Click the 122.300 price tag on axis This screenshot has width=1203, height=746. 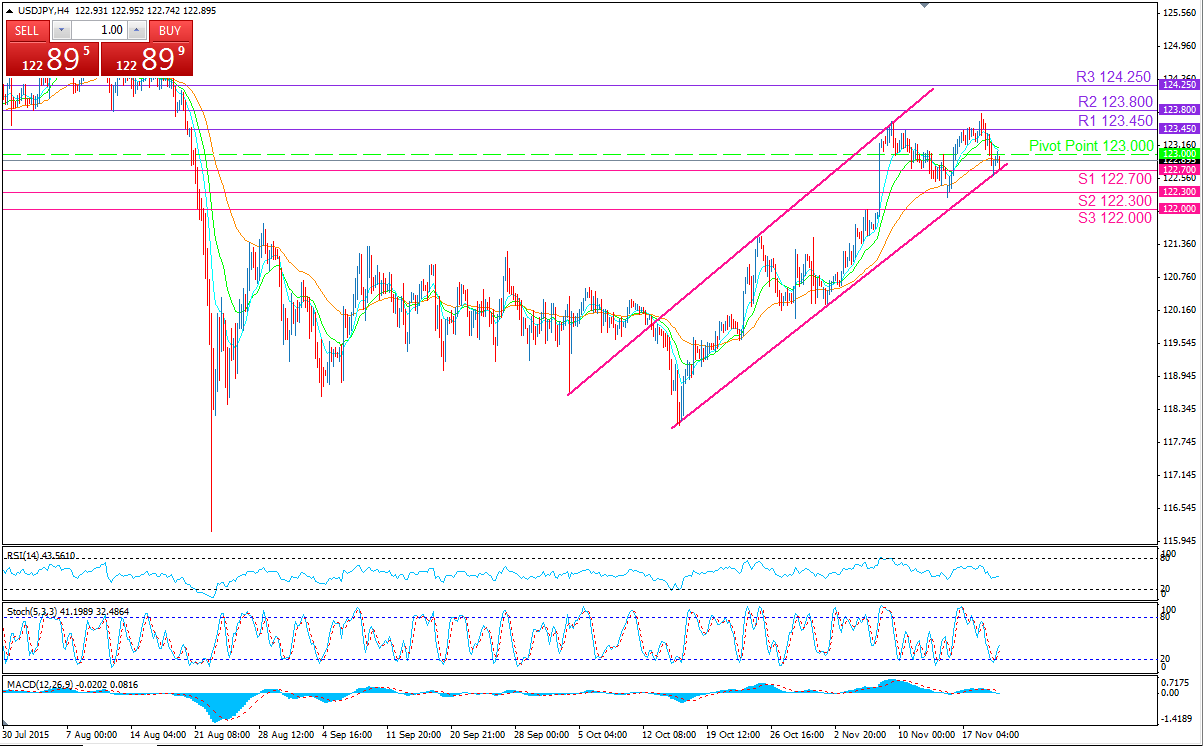tap(1180, 191)
